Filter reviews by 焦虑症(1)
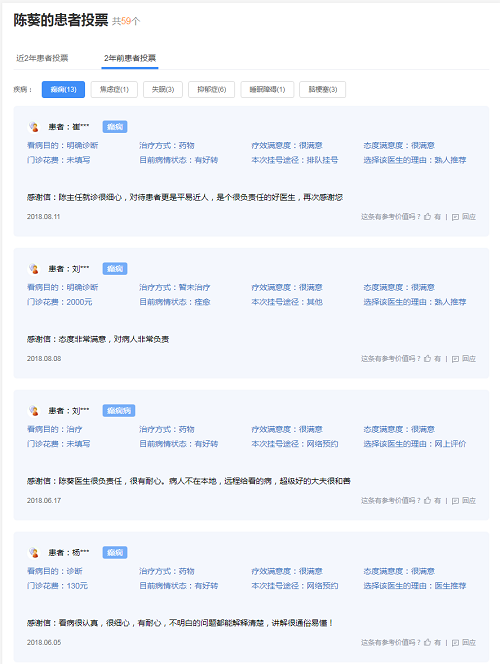Viewport: 500px width, 664px height. click(114, 89)
